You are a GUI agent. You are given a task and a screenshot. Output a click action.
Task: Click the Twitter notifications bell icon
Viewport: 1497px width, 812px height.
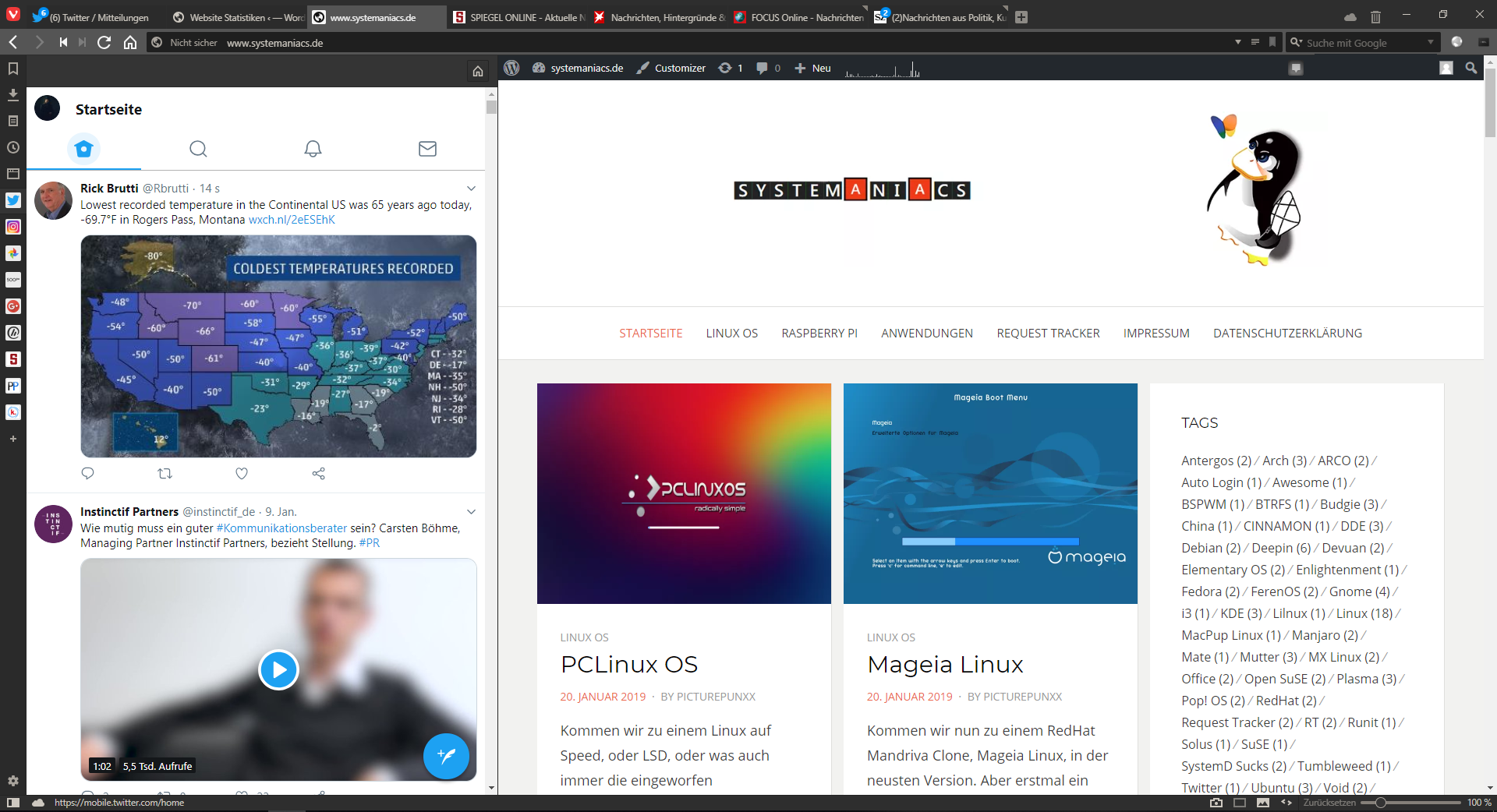[x=313, y=149]
